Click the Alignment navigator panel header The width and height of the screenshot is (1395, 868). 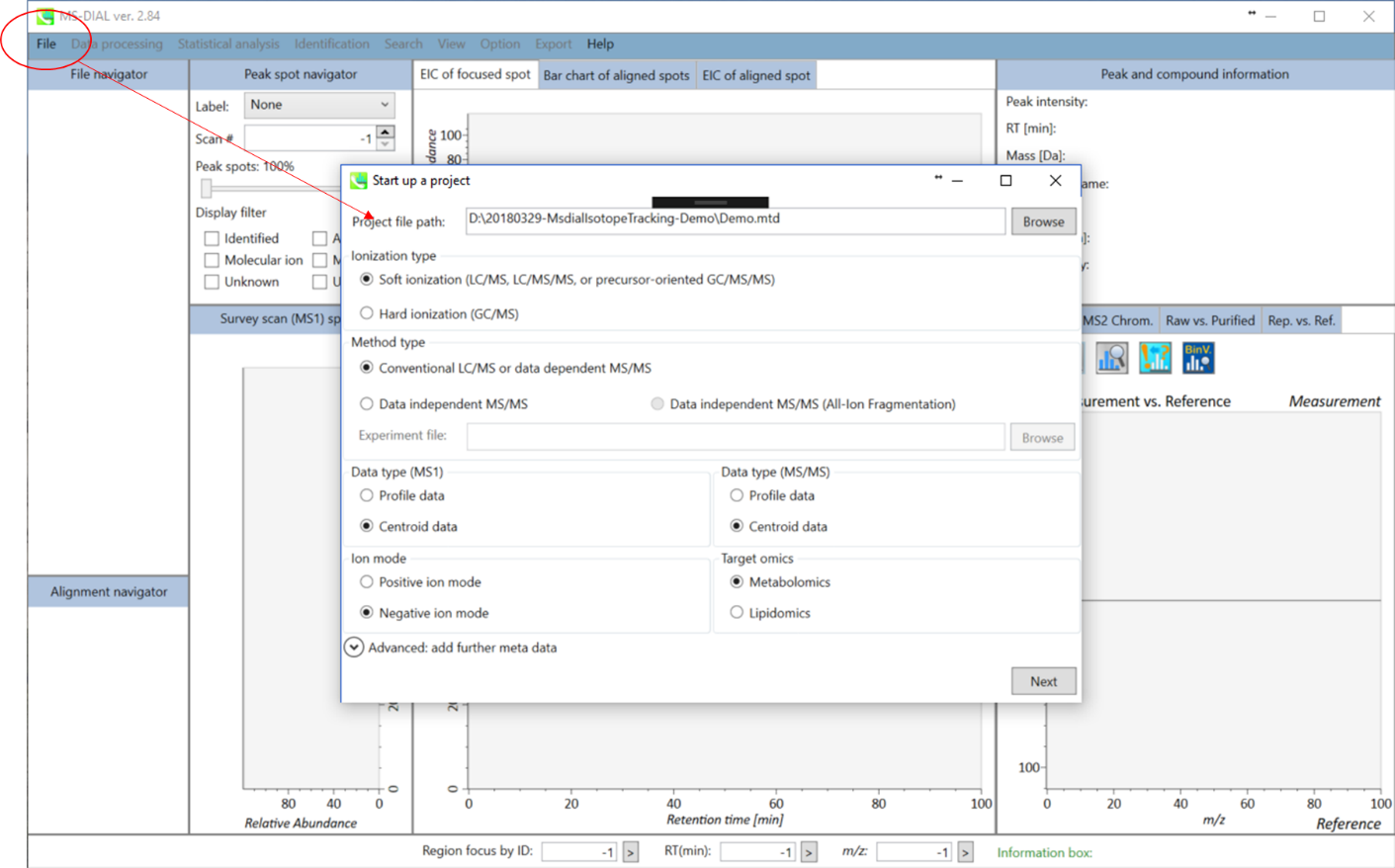click(109, 591)
